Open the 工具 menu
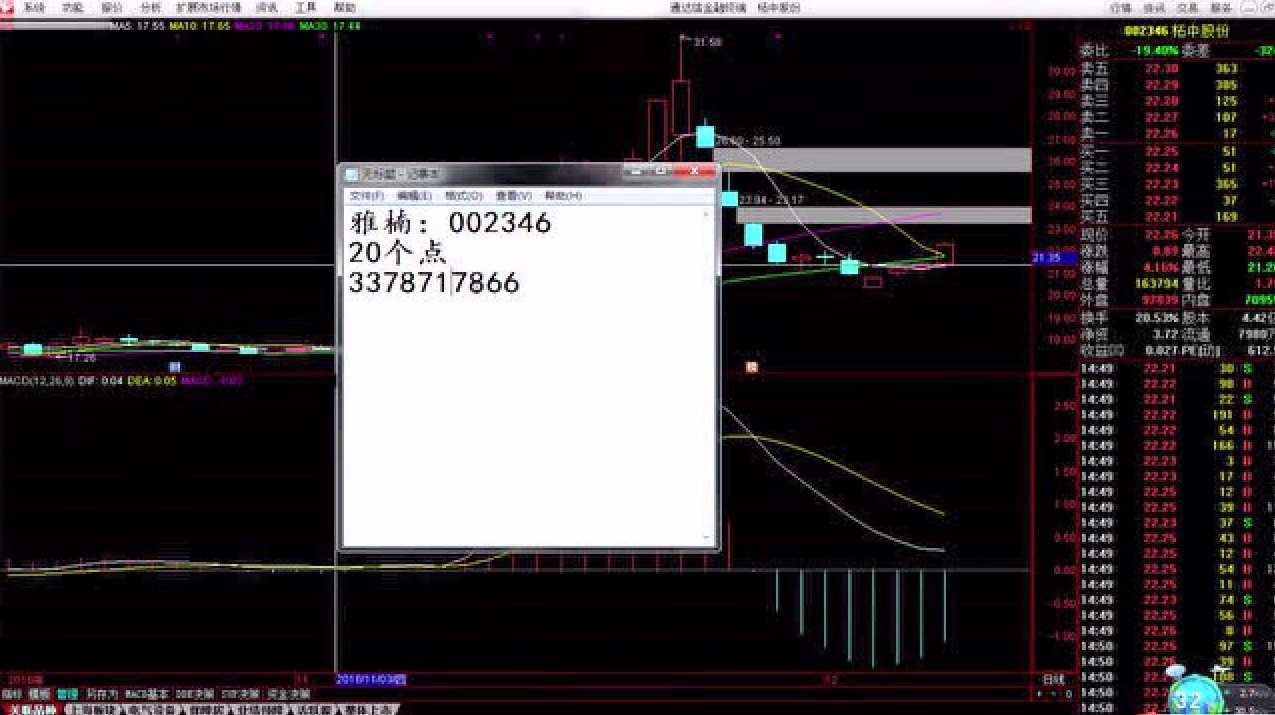1275x715 pixels. coord(305,7)
